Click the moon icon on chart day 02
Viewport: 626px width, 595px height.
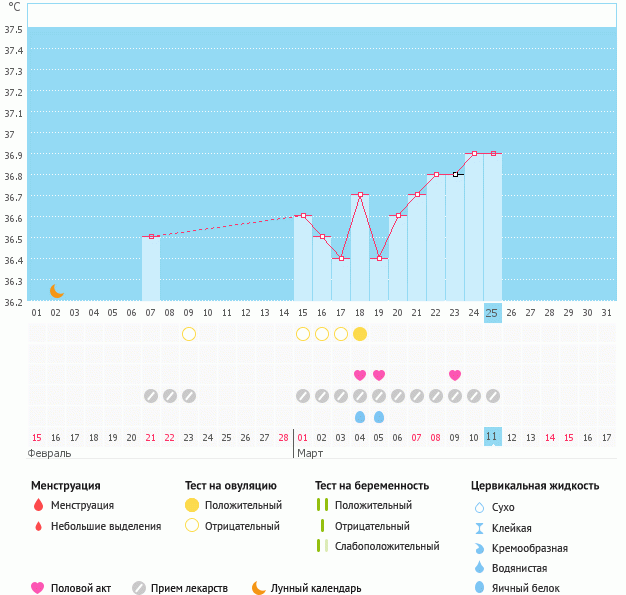click(57, 291)
